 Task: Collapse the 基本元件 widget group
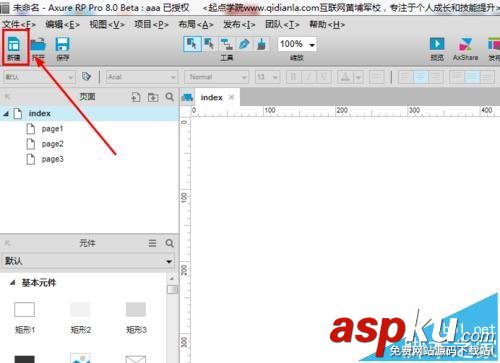[13, 283]
